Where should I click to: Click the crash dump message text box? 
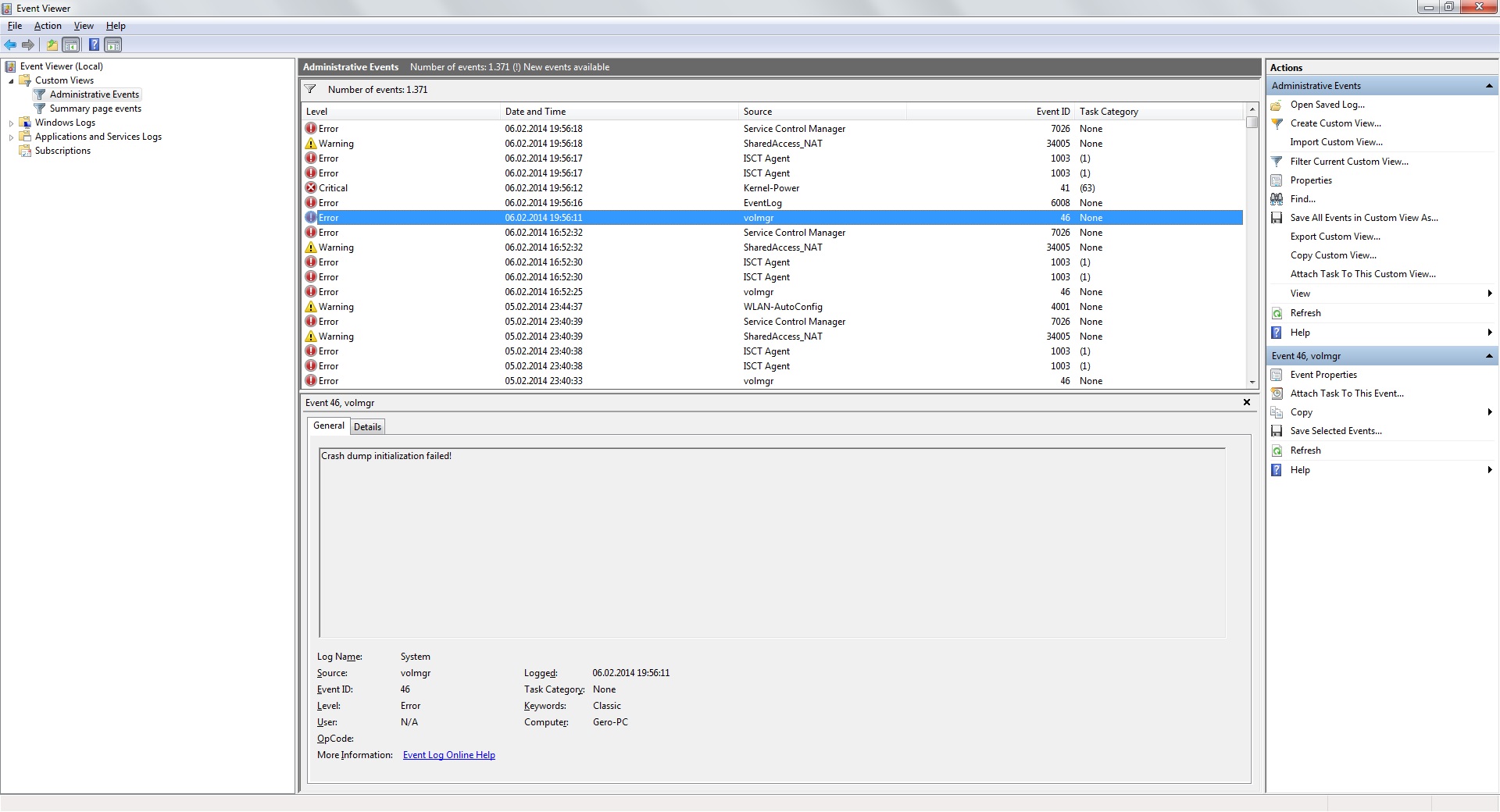pyautogui.click(x=772, y=543)
